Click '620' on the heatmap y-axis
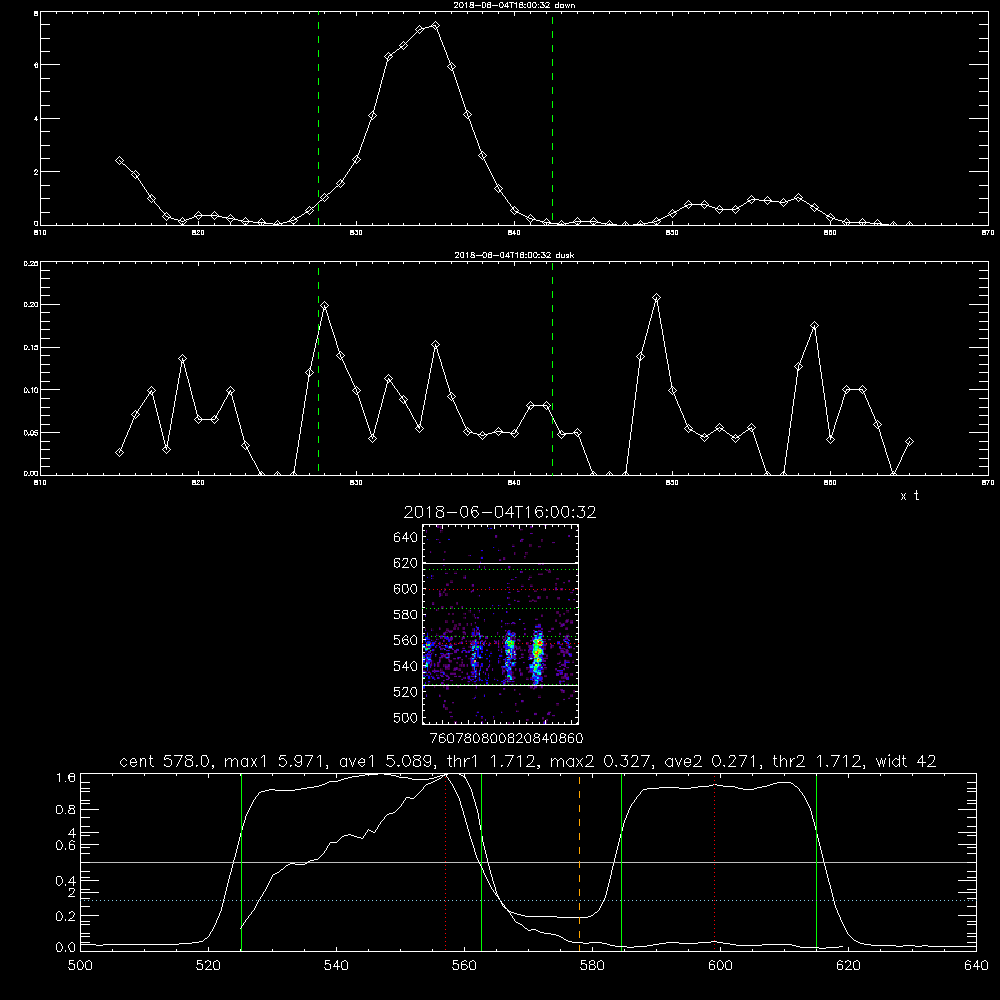This screenshot has height=1000, width=1000. click(406, 563)
